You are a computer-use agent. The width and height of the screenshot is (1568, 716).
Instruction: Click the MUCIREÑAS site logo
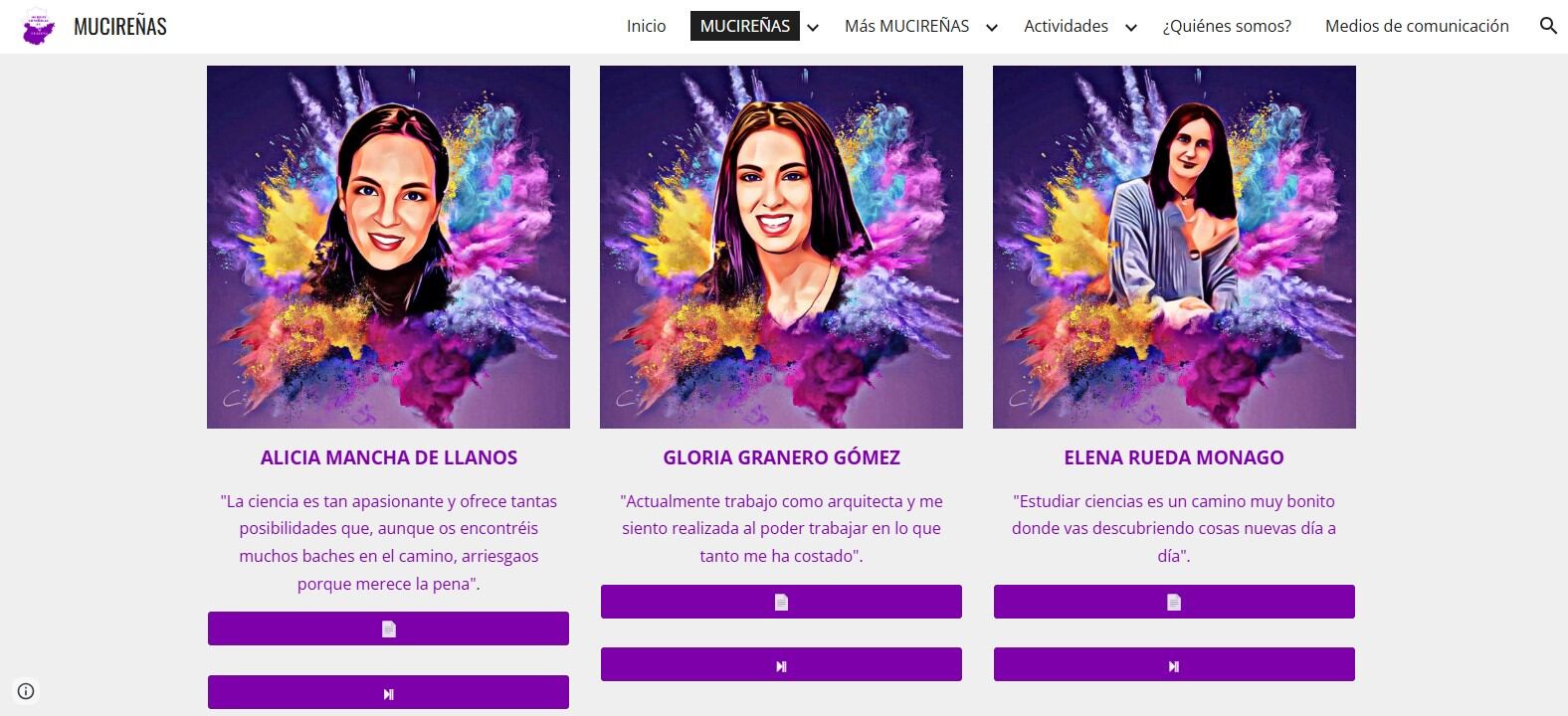tap(40, 26)
